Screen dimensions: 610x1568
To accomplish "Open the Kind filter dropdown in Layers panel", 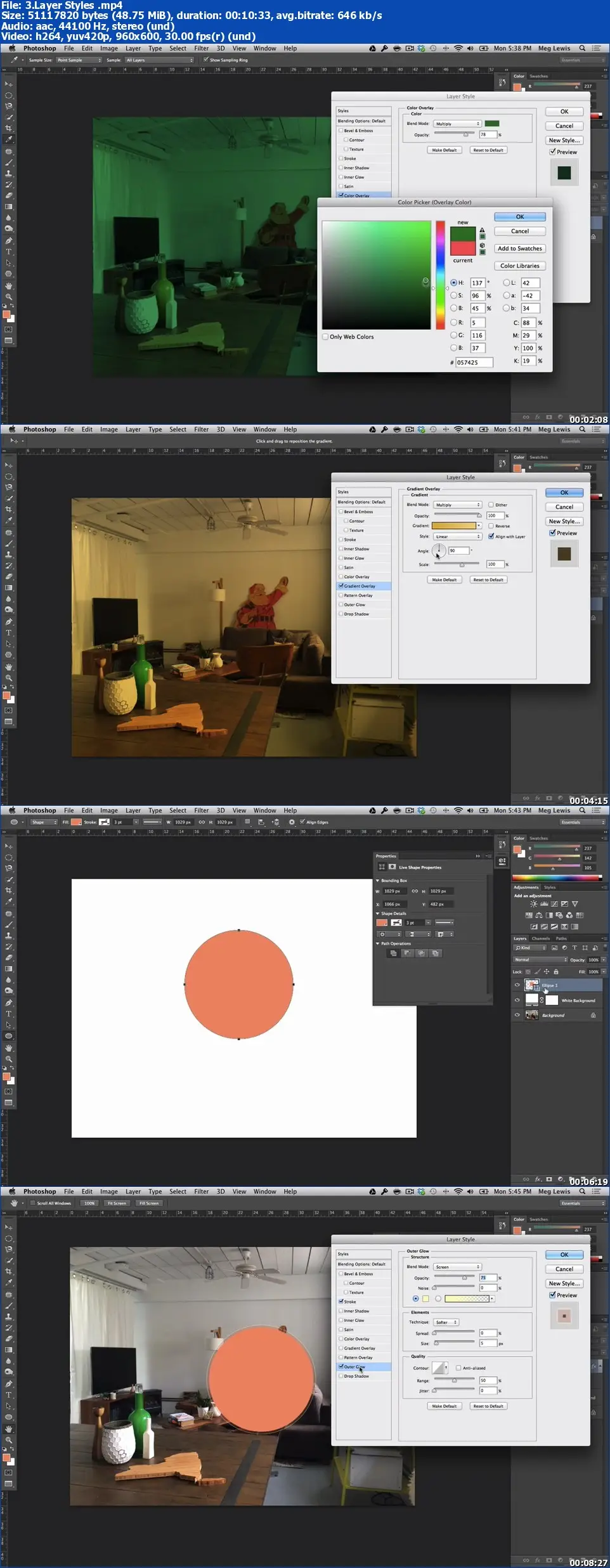I will (x=529, y=947).
